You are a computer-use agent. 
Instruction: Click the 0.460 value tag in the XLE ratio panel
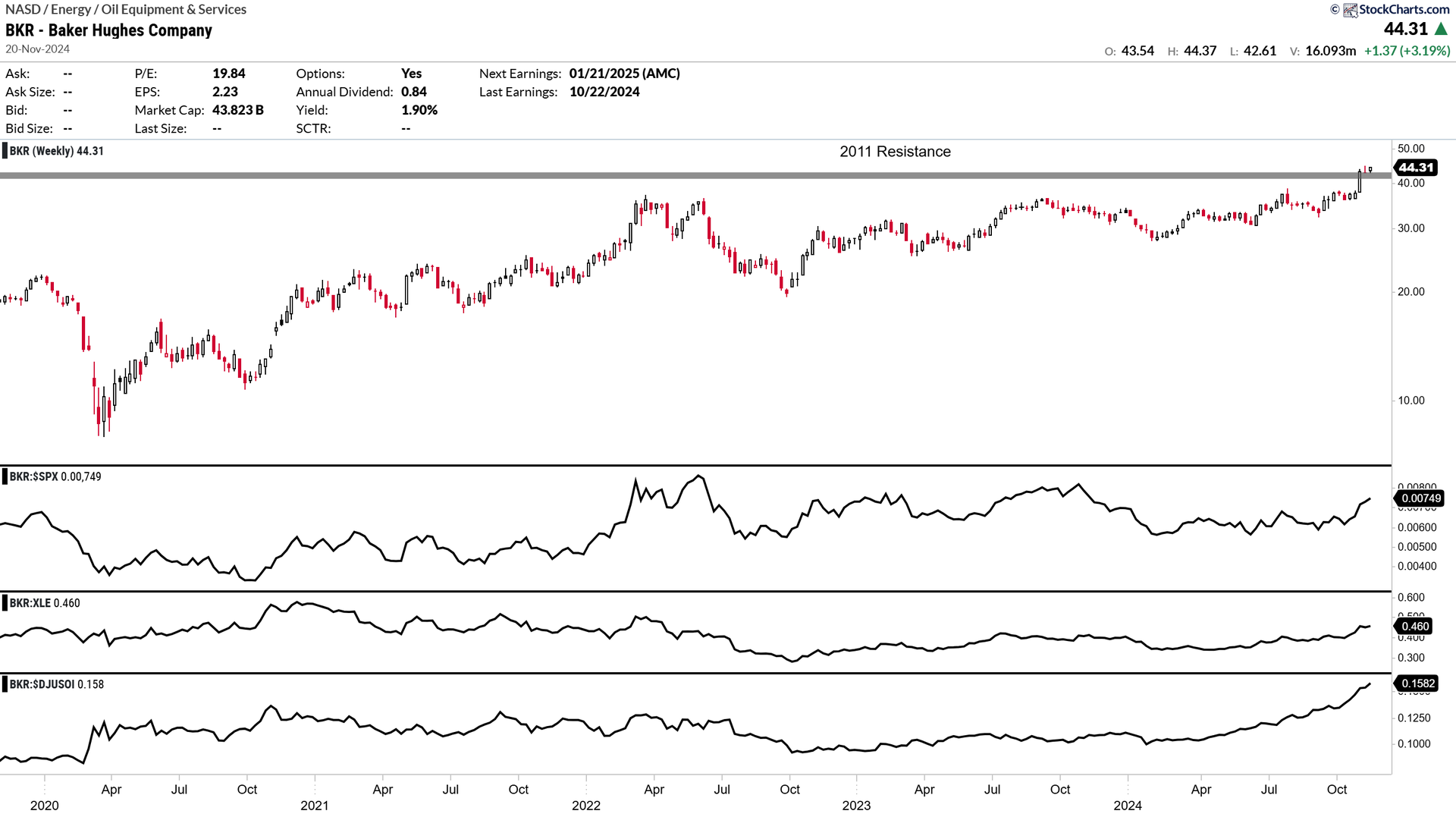(x=1415, y=627)
